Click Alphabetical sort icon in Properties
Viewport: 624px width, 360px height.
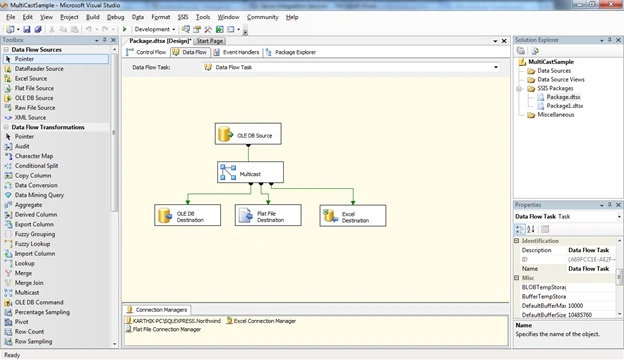[531, 229]
